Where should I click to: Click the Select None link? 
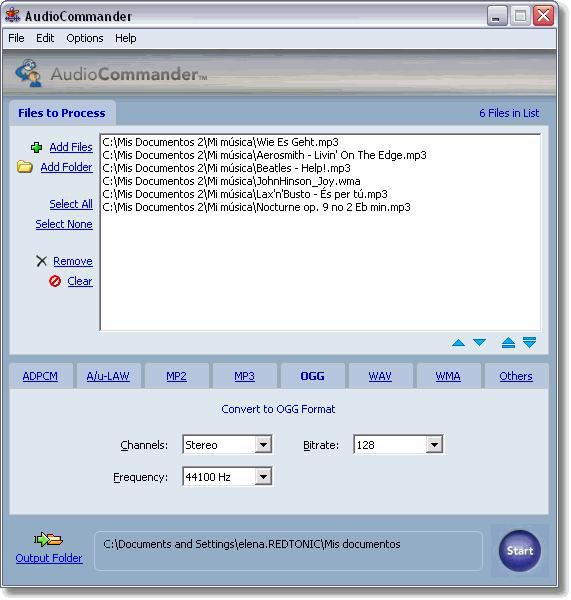click(x=64, y=224)
